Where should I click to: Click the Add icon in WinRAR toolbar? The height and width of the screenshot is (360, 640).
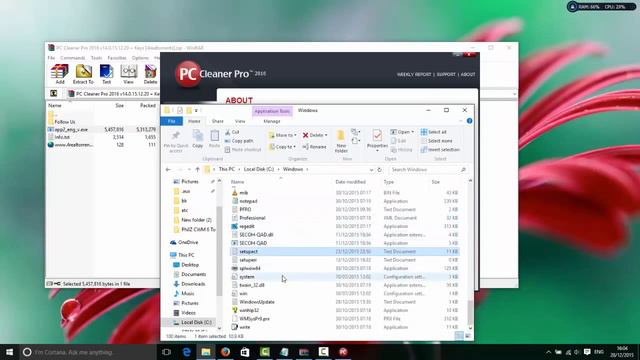coord(60,74)
